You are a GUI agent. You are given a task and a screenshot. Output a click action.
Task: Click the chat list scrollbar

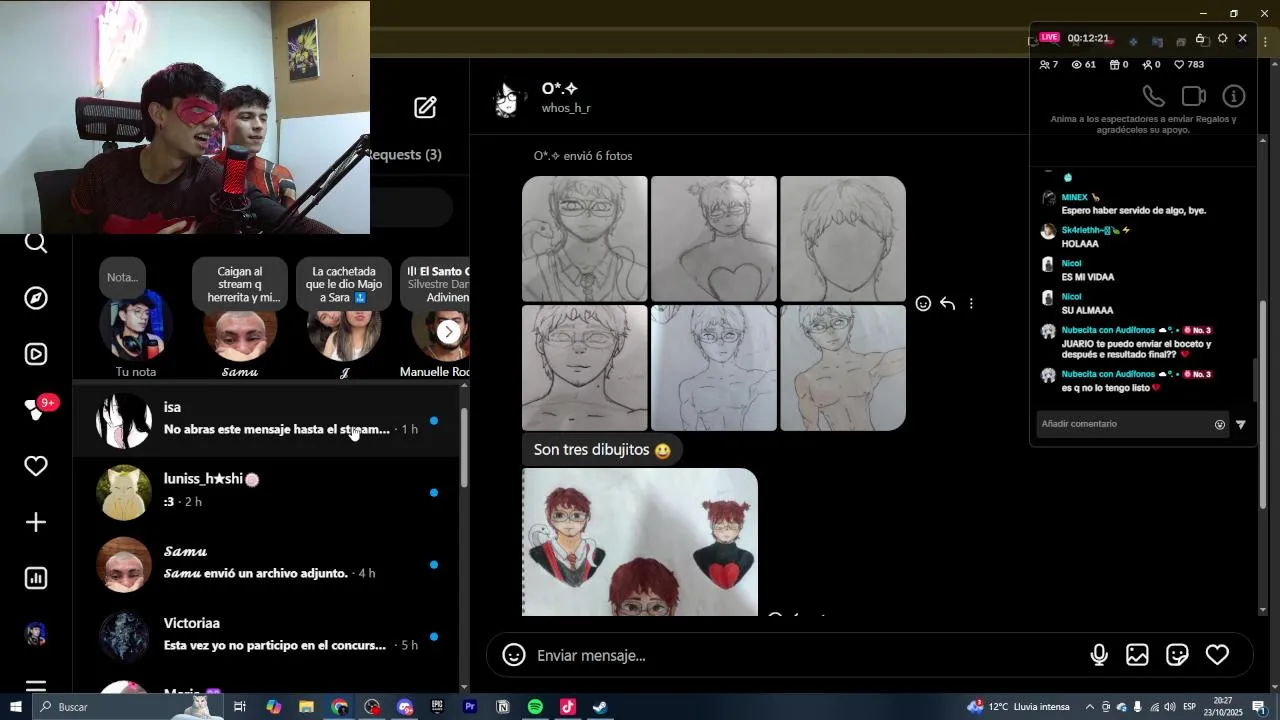click(x=464, y=449)
